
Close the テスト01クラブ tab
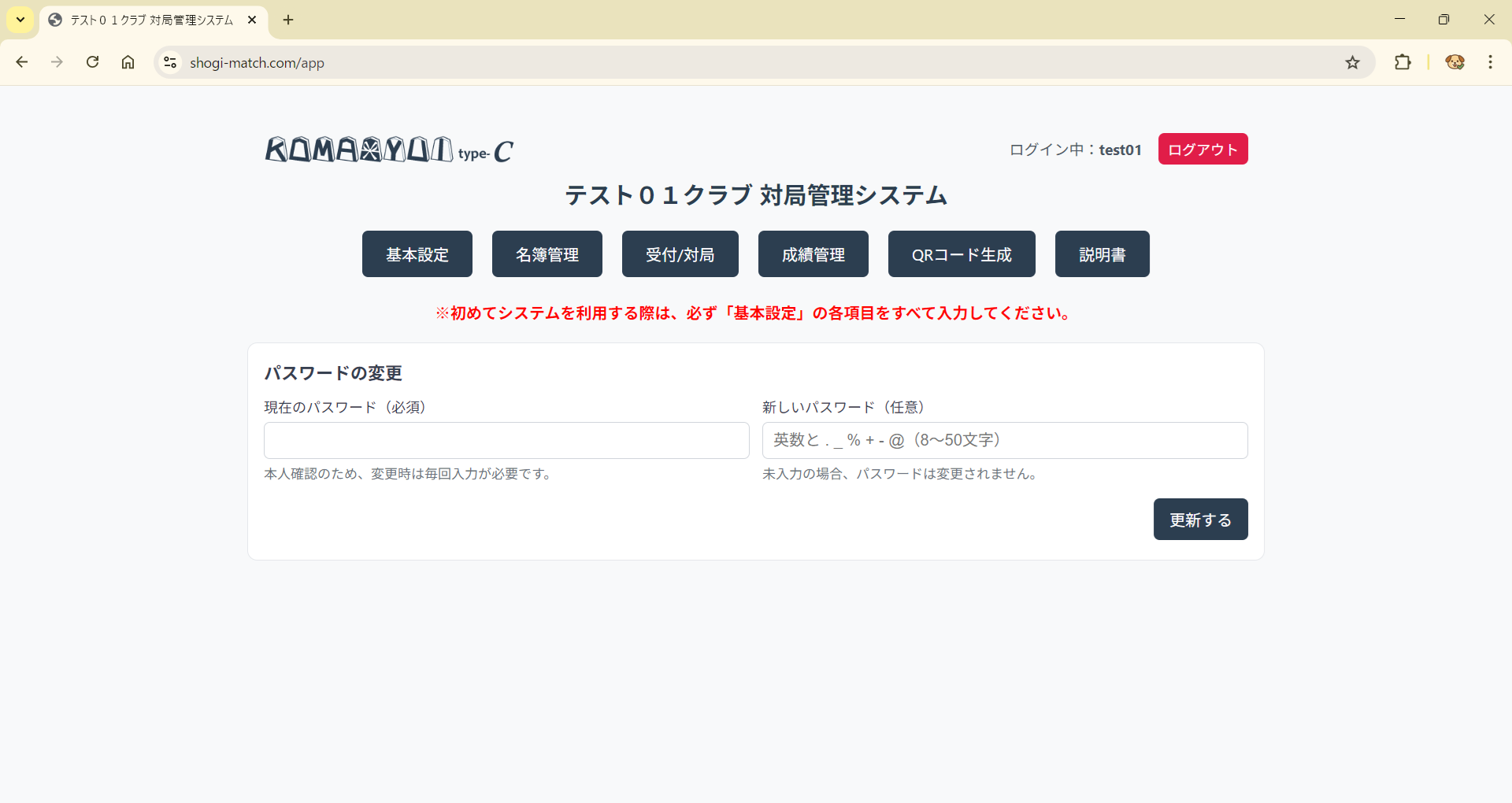(252, 20)
